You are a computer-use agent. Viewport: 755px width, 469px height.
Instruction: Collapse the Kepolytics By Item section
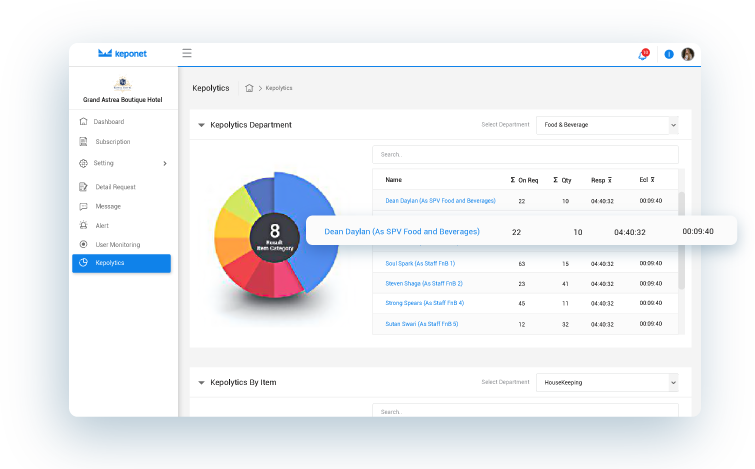coord(201,382)
